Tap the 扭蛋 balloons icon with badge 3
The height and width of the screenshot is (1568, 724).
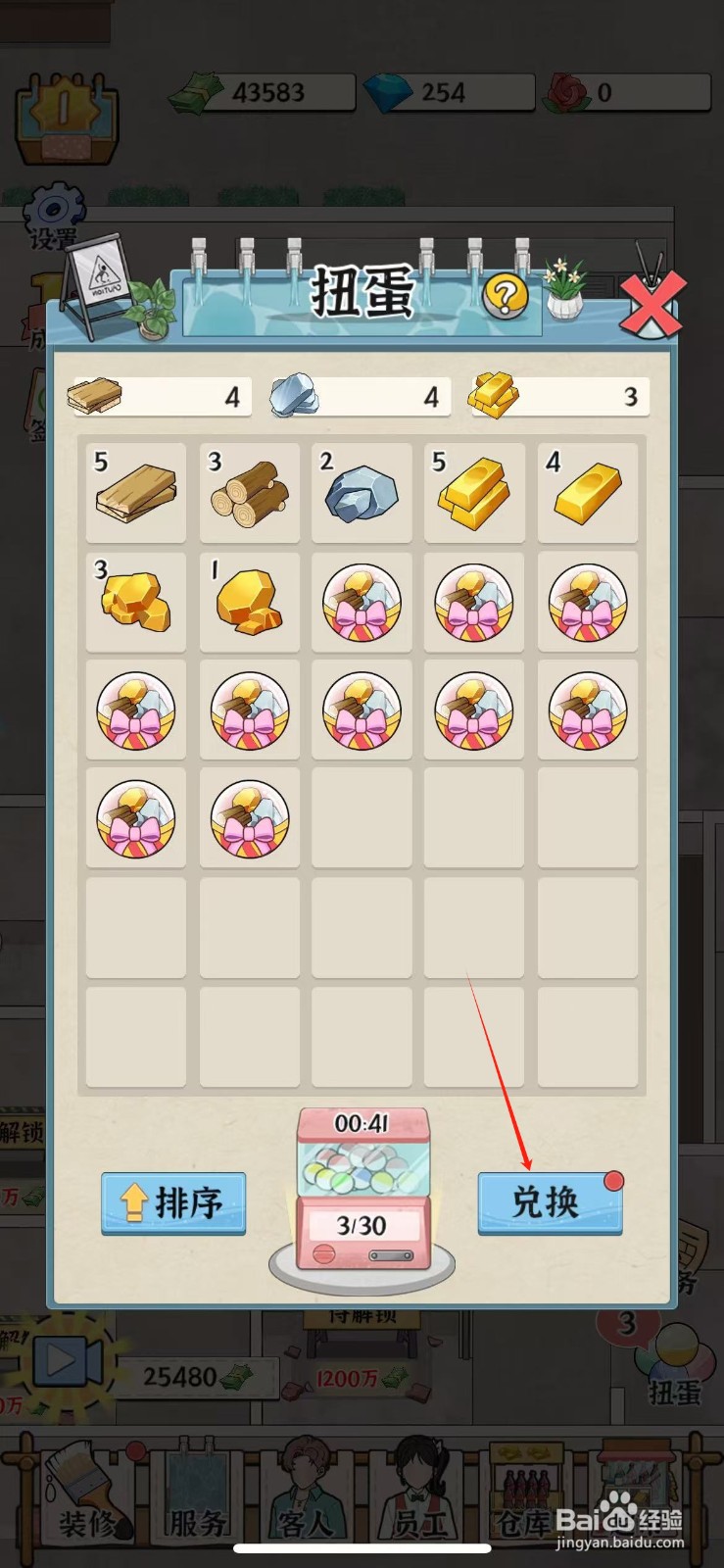click(668, 1357)
